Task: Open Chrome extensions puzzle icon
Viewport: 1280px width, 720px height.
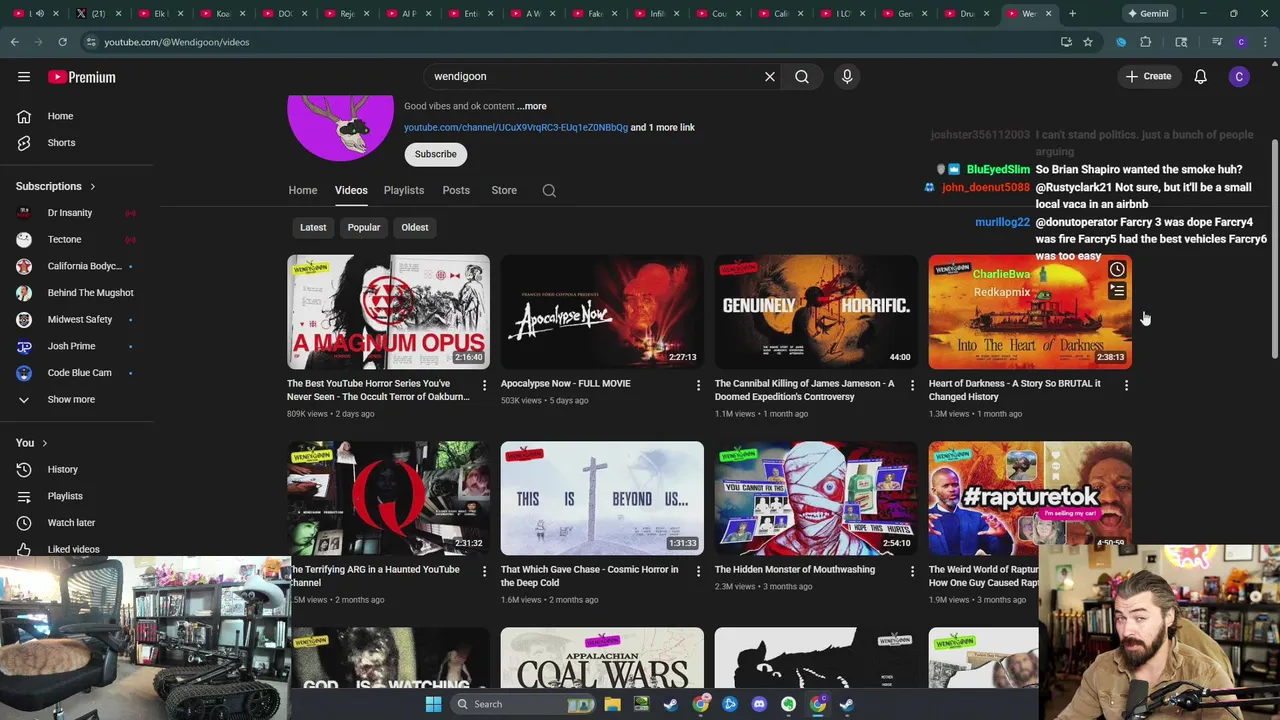Action: point(1146,42)
